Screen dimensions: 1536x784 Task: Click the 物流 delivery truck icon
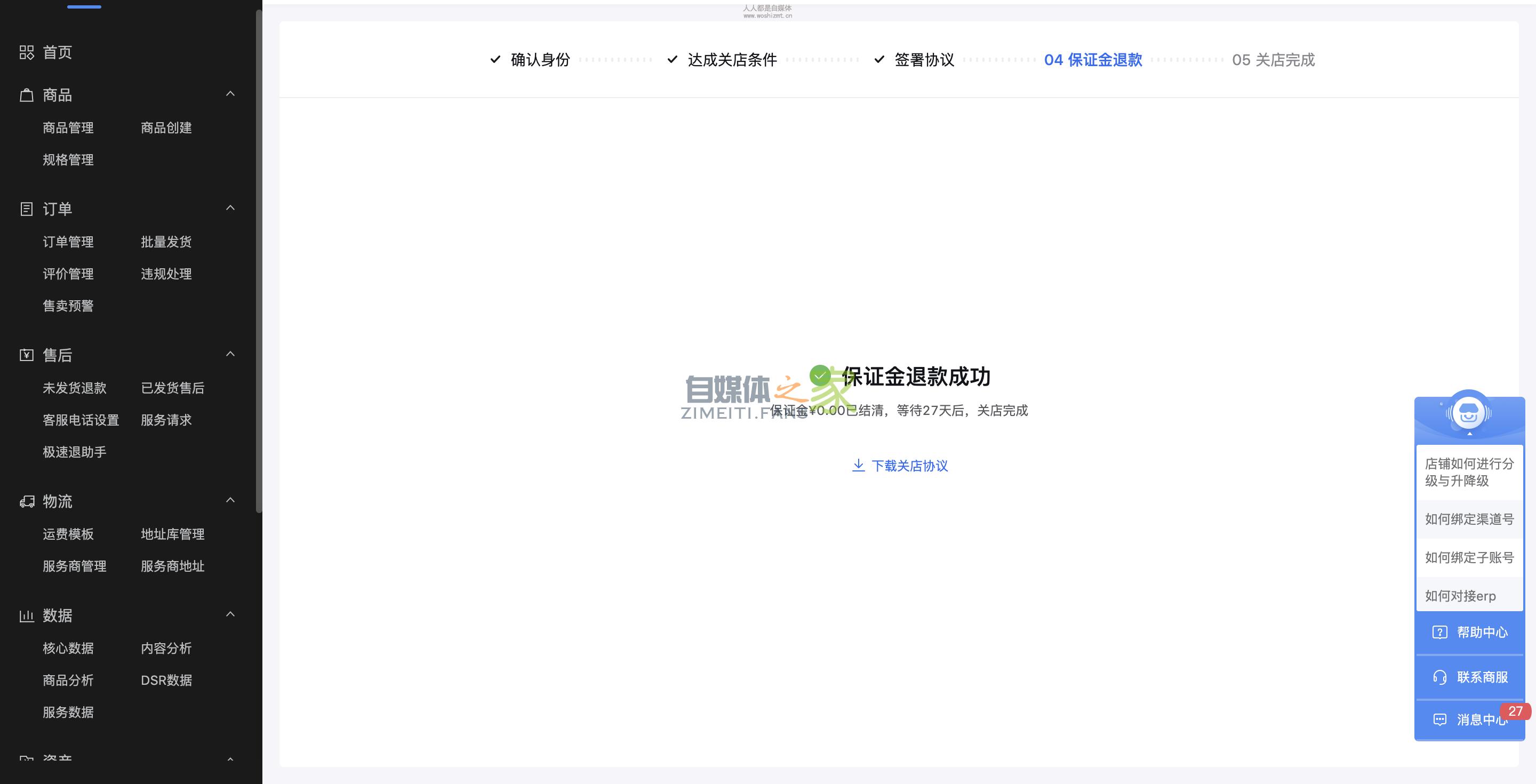point(26,501)
